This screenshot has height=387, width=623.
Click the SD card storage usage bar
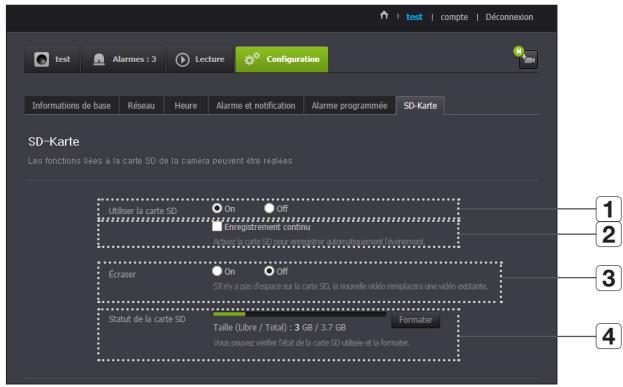pyautogui.click(x=299, y=314)
